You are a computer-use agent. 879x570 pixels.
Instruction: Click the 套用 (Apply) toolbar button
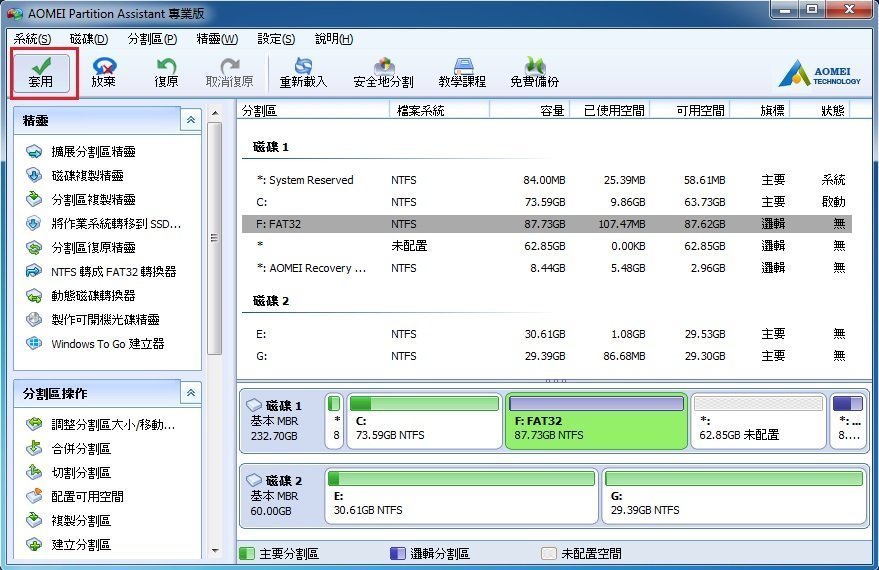41,73
